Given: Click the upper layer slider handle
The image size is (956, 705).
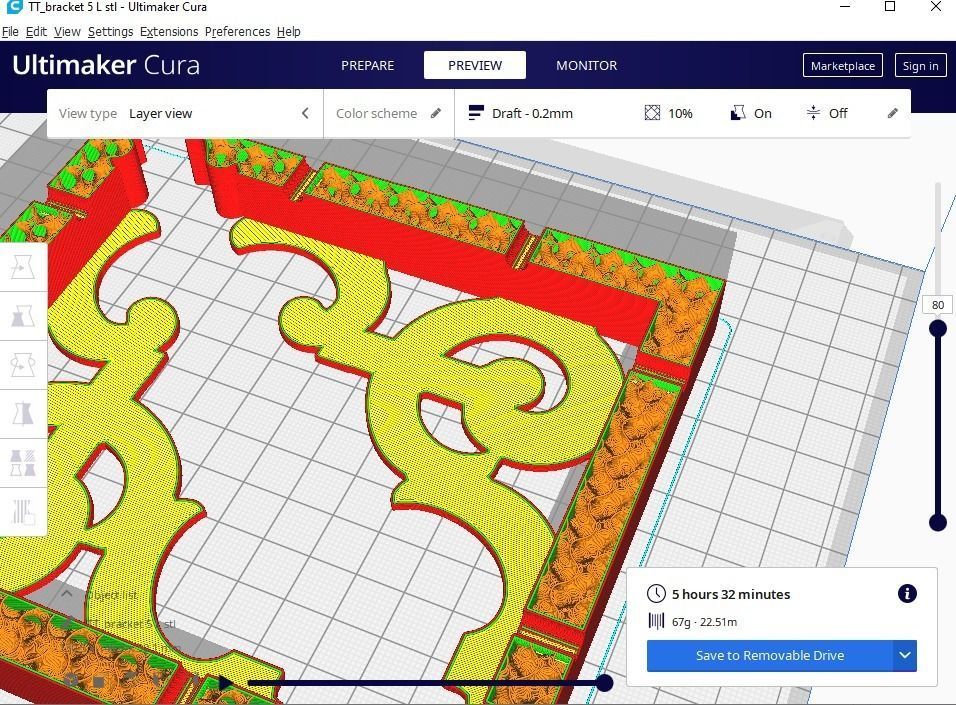Looking at the screenshot, I should tap(938, 329).
